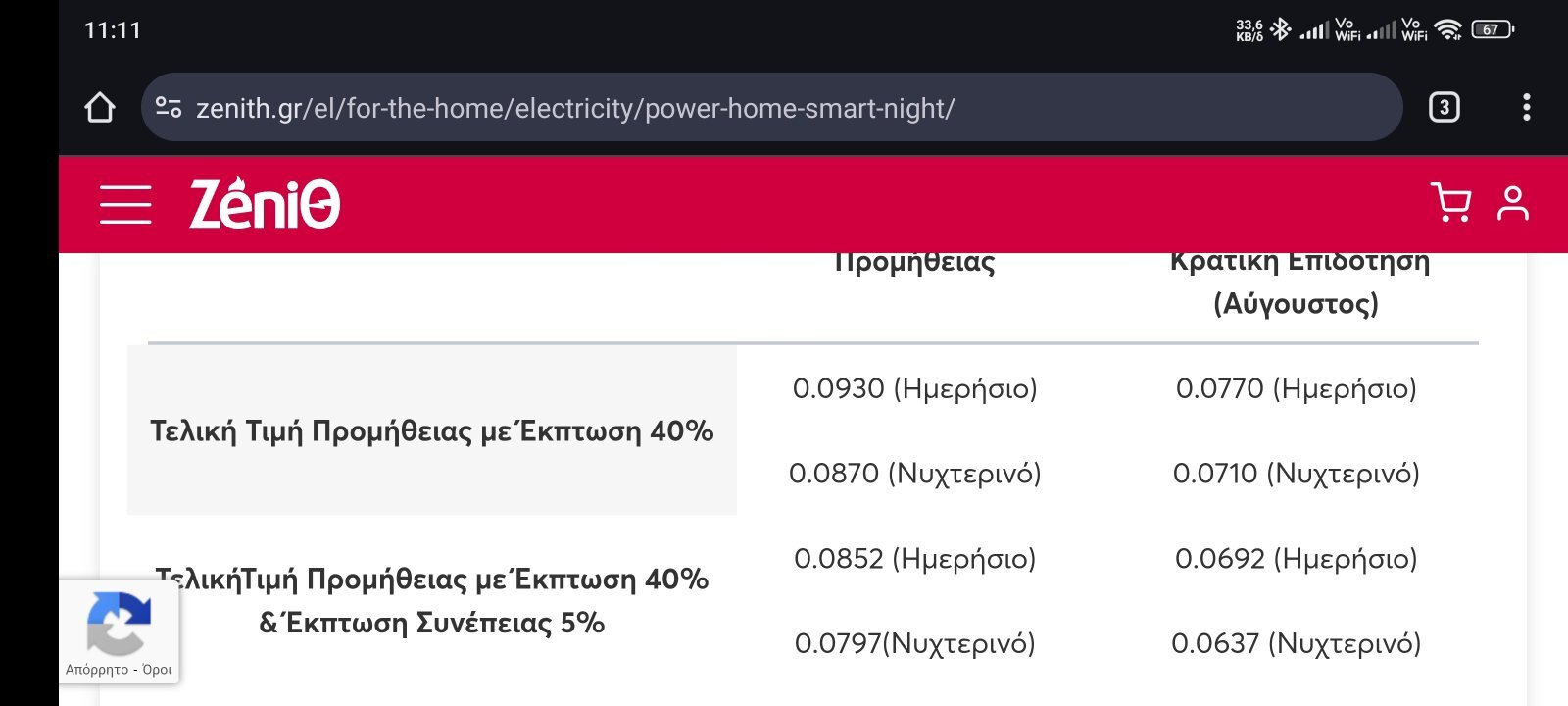Open the reCAPTCHA Όροι link
1568x706 pixels.
point(157,670)
